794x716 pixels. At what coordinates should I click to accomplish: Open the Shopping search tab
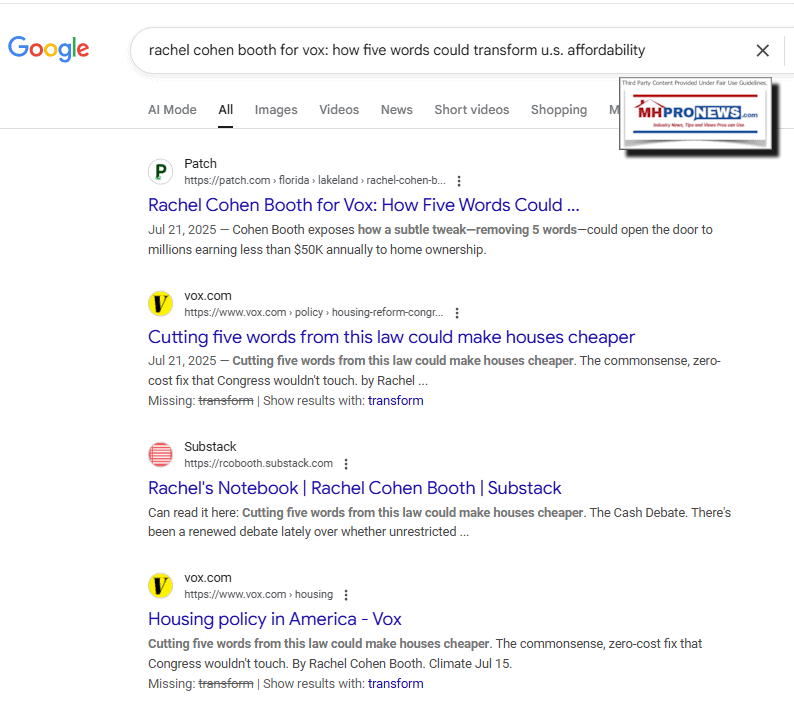coord(559,110)
